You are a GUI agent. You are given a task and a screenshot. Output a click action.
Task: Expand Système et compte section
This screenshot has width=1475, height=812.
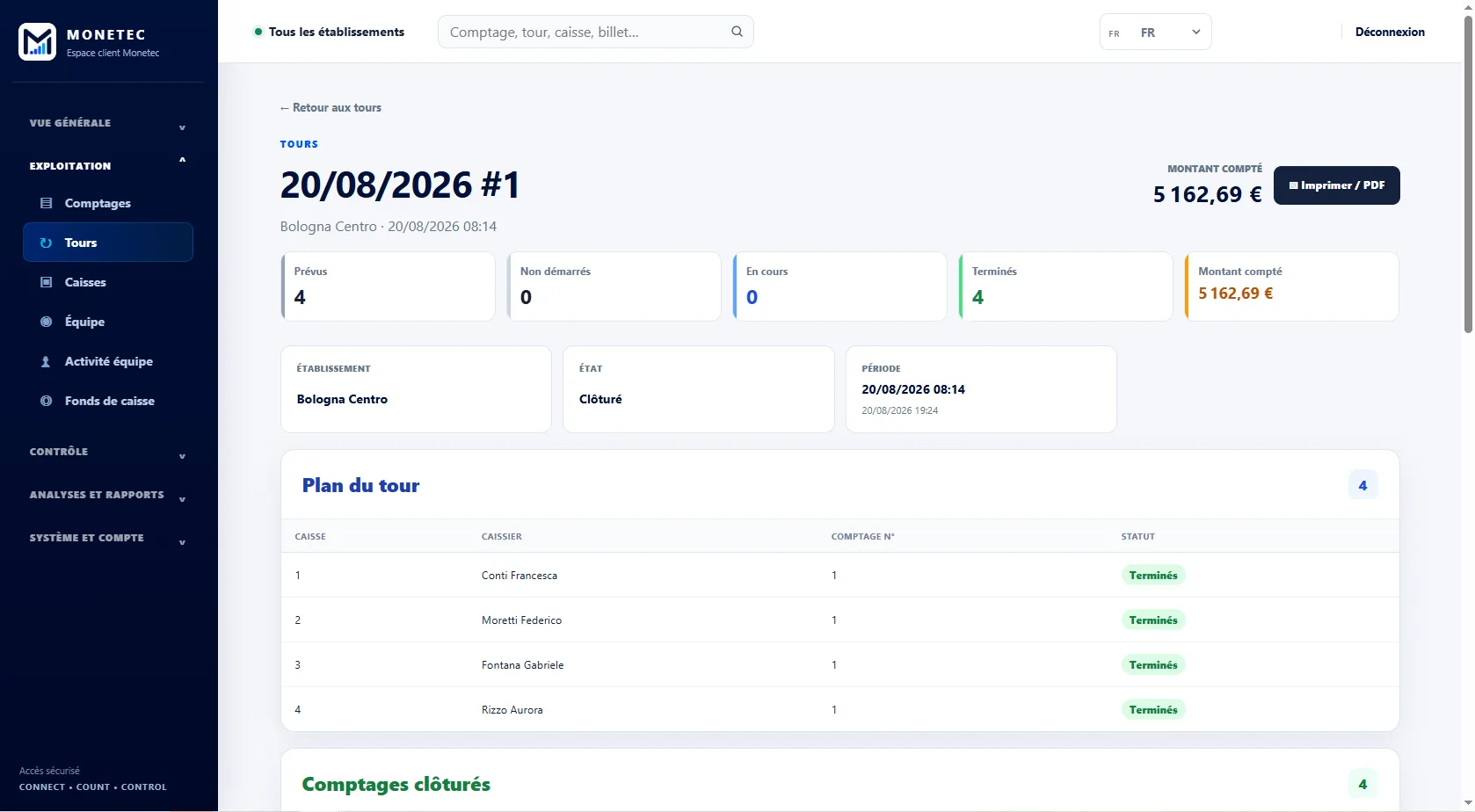pos(107,538)
